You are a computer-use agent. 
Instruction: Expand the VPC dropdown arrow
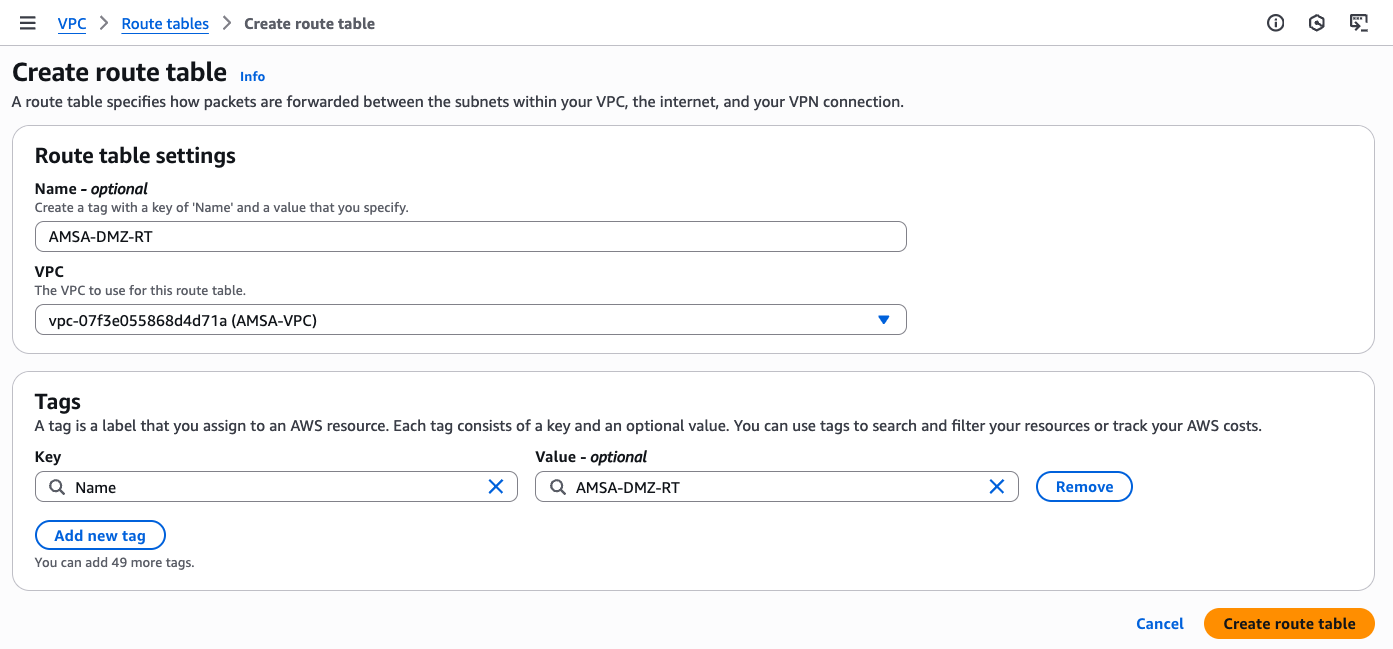(883, 320)
